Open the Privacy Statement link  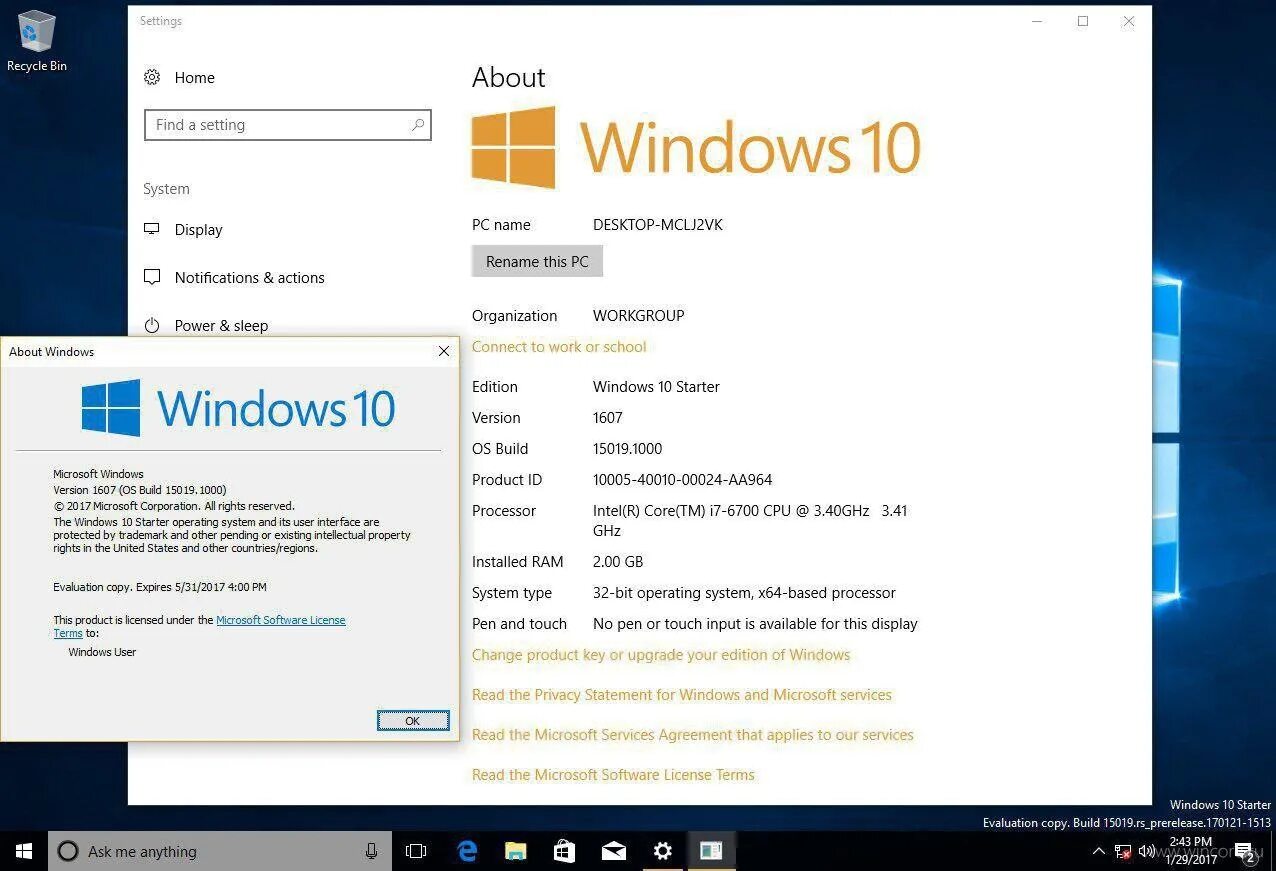[x=682, y=694]
